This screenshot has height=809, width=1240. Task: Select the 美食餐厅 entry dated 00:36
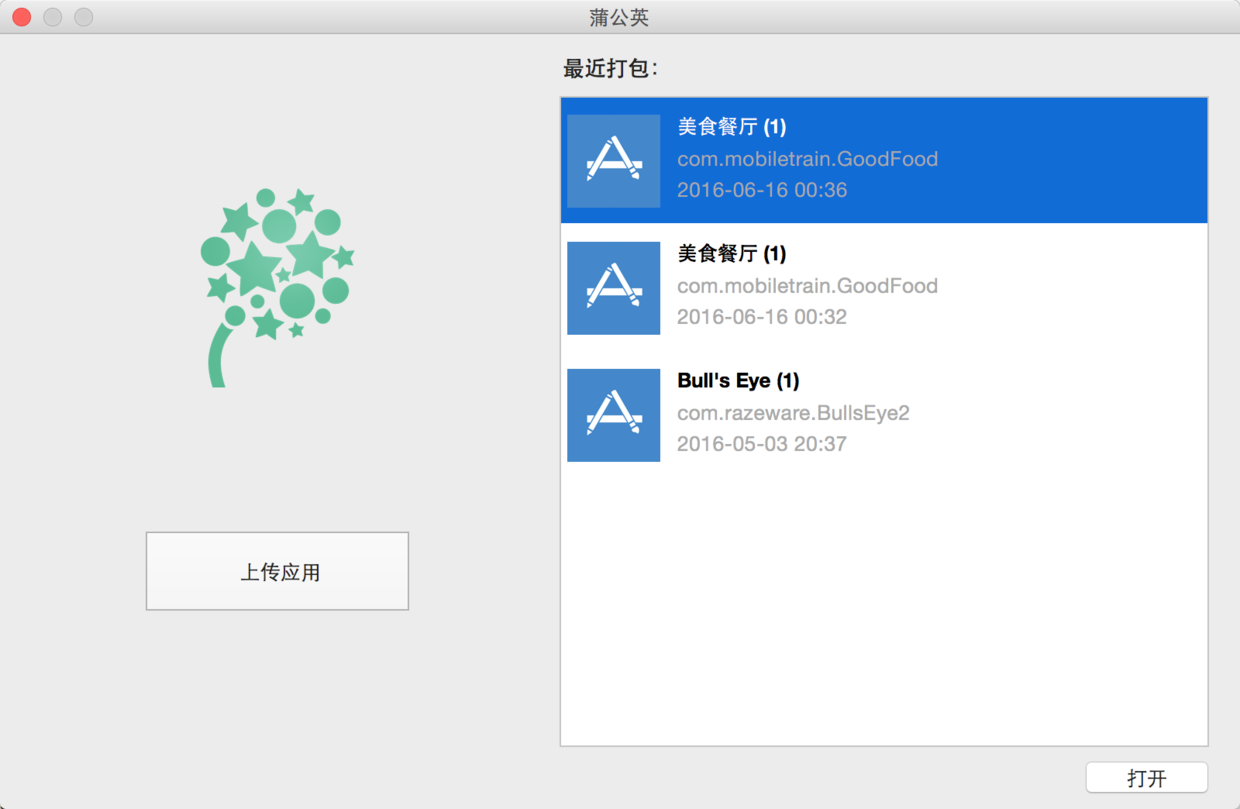(884, 160)
